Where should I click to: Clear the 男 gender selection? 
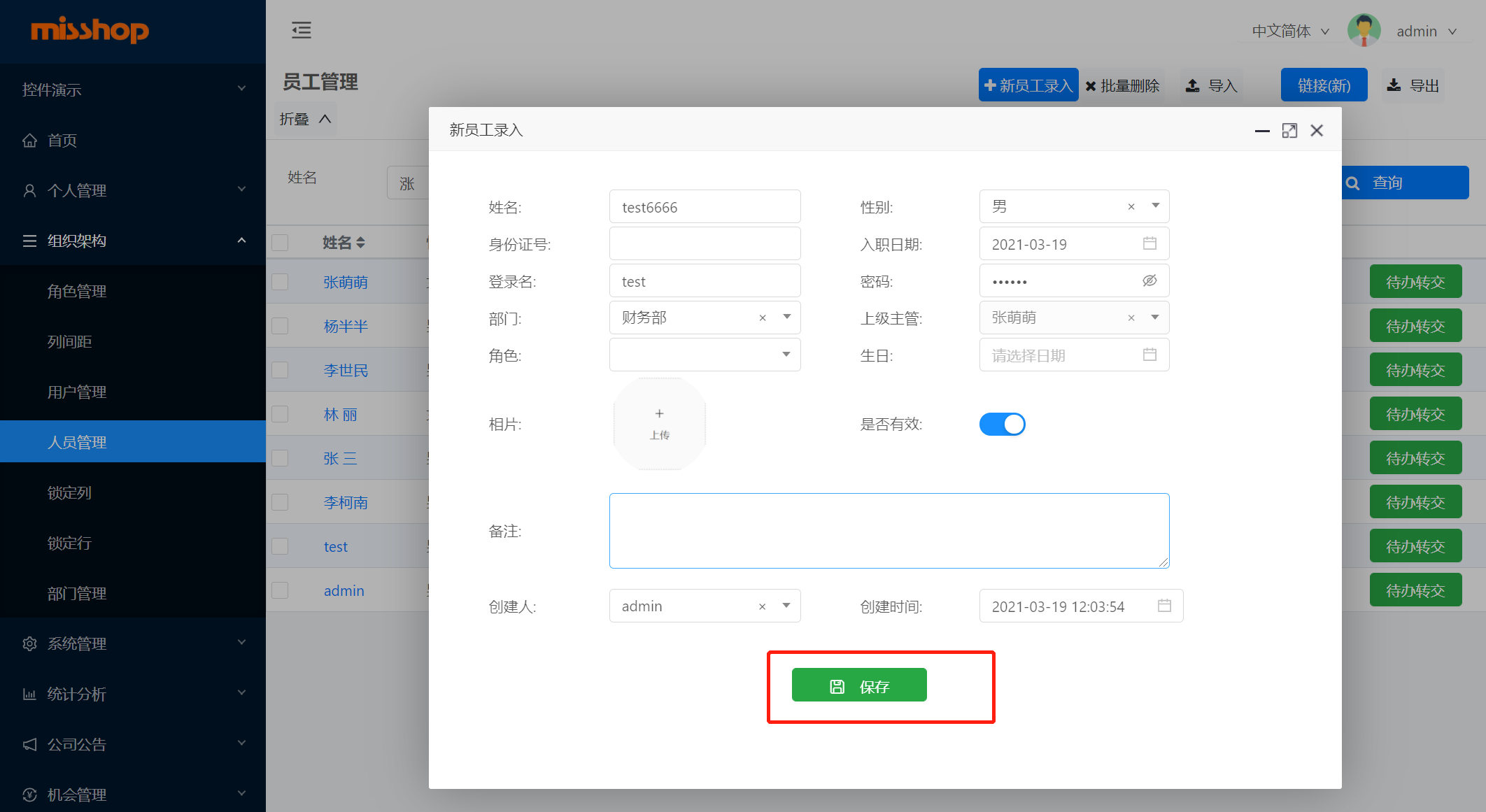tap(1131, 207)
